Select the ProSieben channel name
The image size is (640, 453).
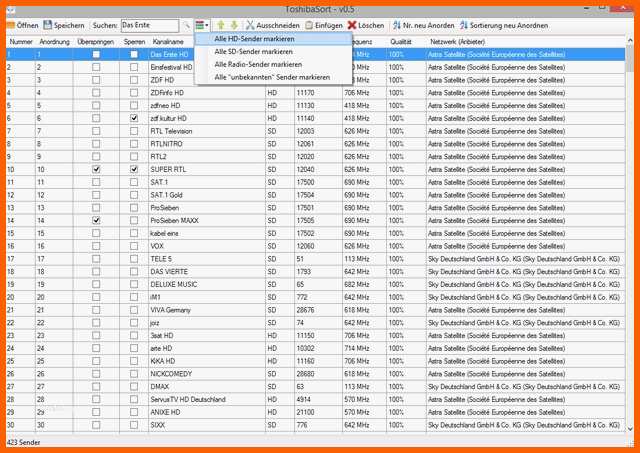point(164,208)
